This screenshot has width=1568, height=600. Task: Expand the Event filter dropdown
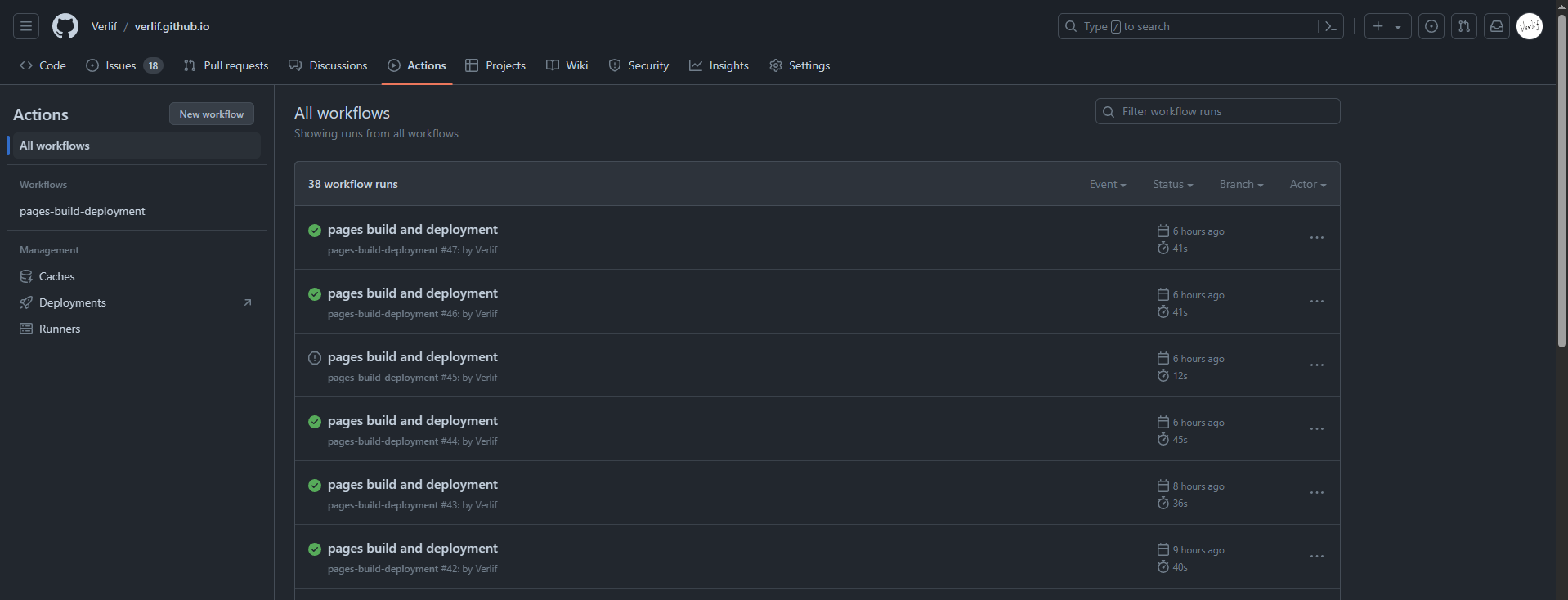[x=1107, y=185]
